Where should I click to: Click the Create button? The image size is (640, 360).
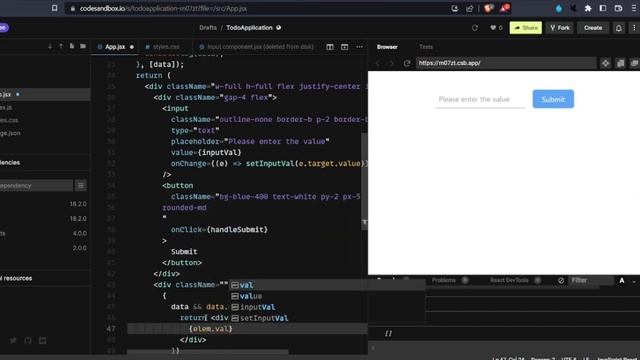(x=593, y=28)
